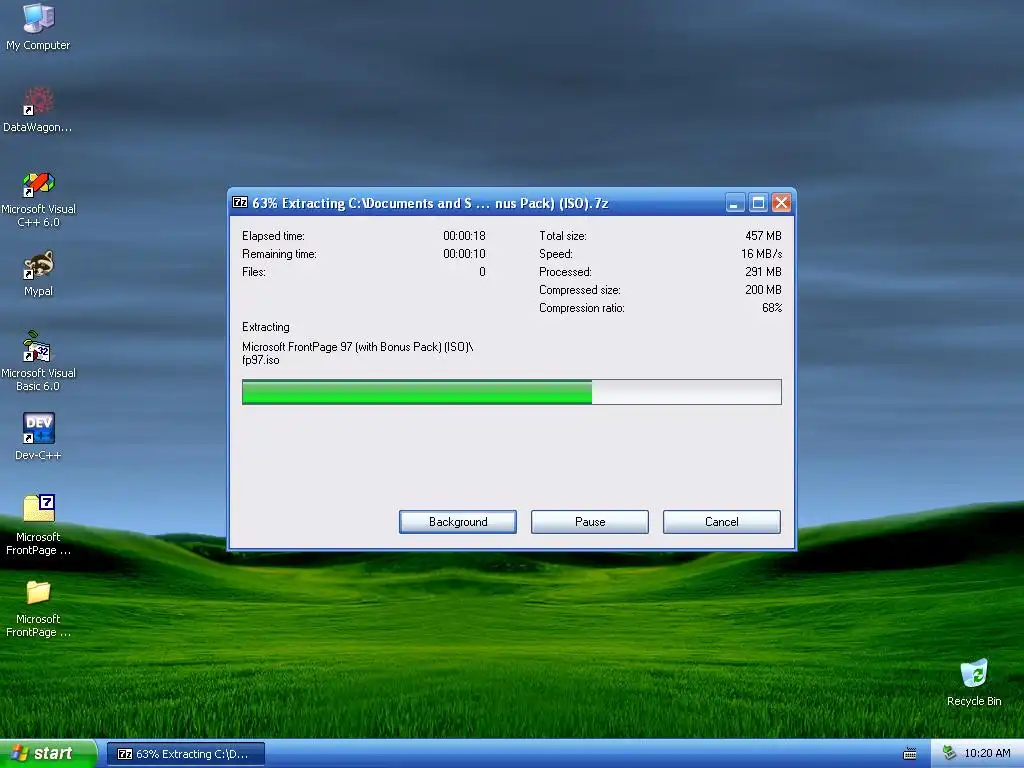
Task: Launch Mypal browser shortcut
Action: [38, 274]
